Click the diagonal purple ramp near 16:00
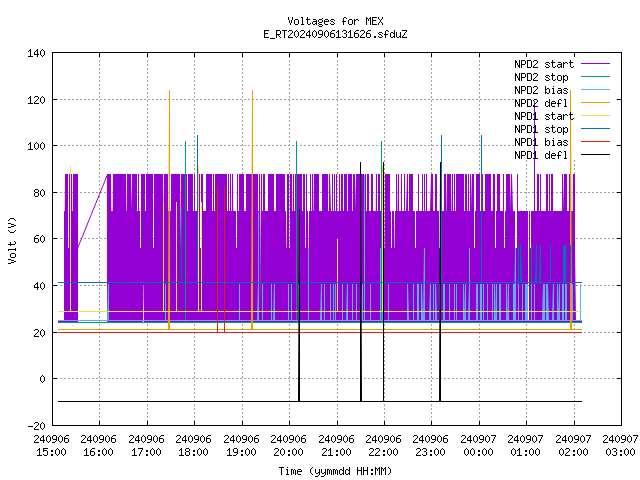 point(93,211)
